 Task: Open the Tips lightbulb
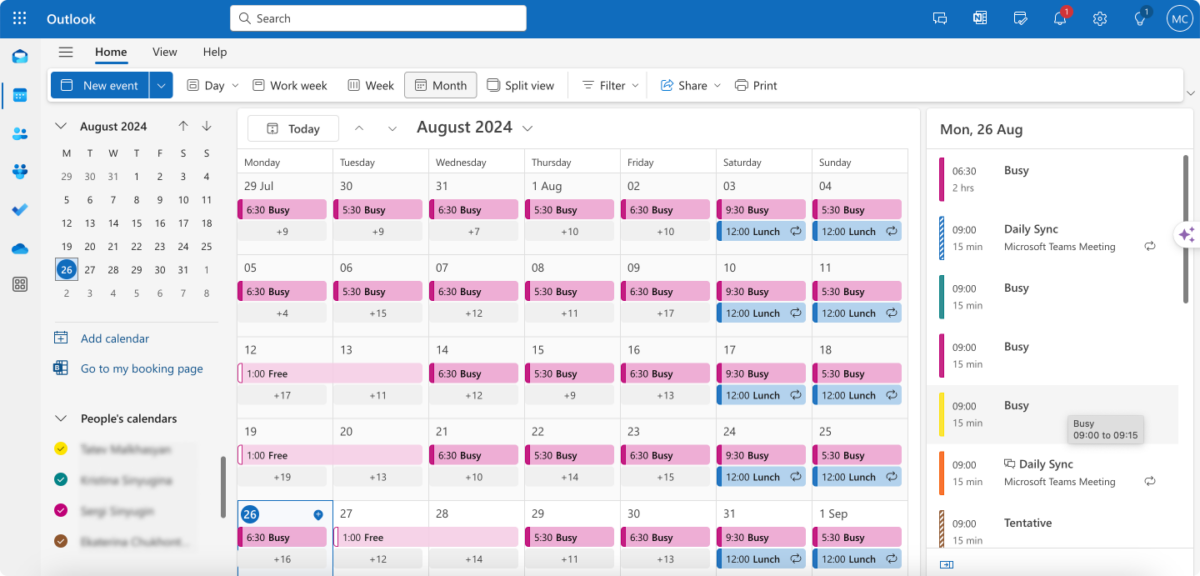[x=1140, y=18]
